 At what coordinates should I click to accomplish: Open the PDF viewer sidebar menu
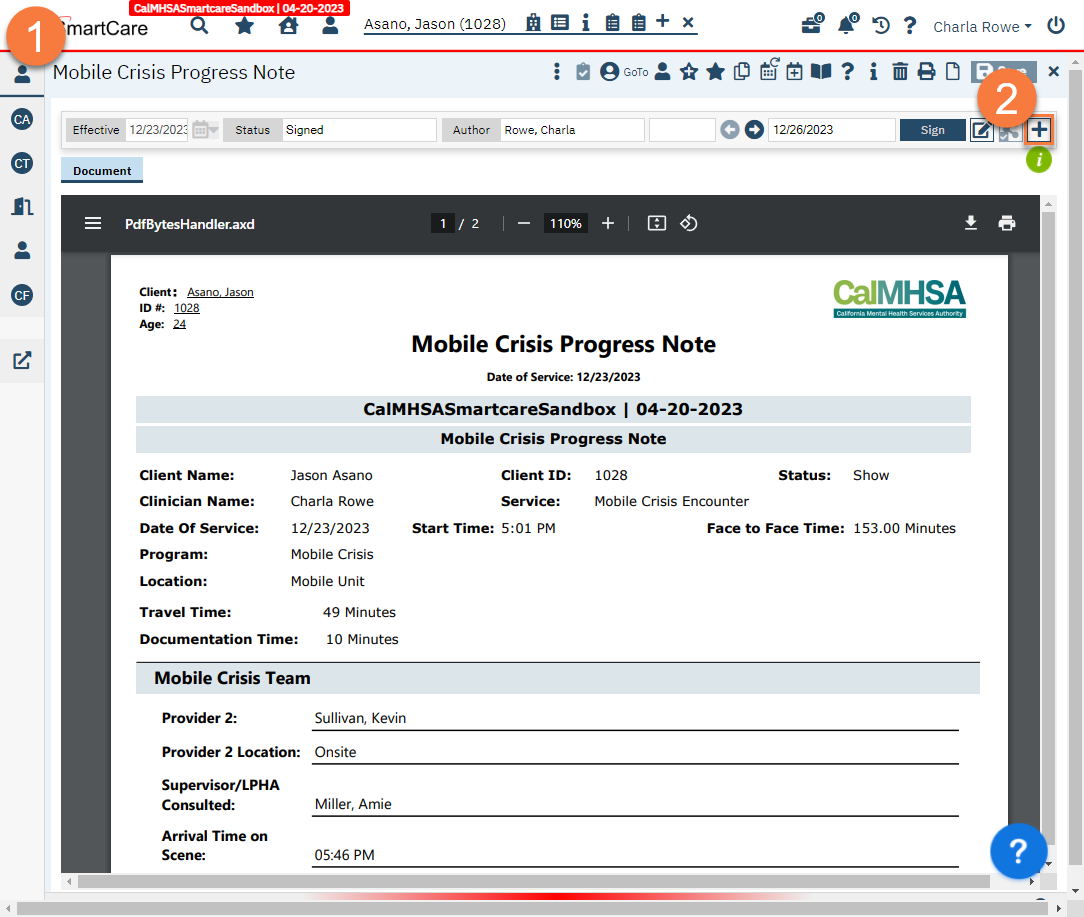(93, 222)
